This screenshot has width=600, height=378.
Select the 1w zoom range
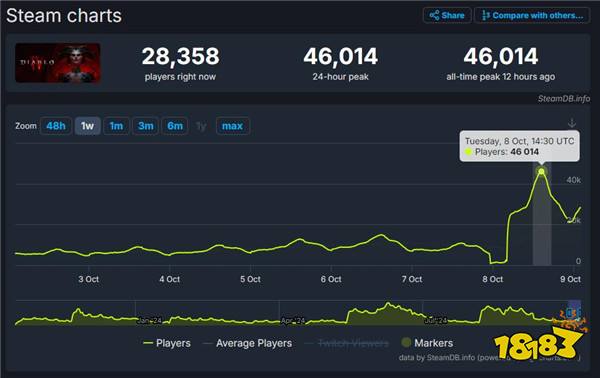tap(88, 126)
